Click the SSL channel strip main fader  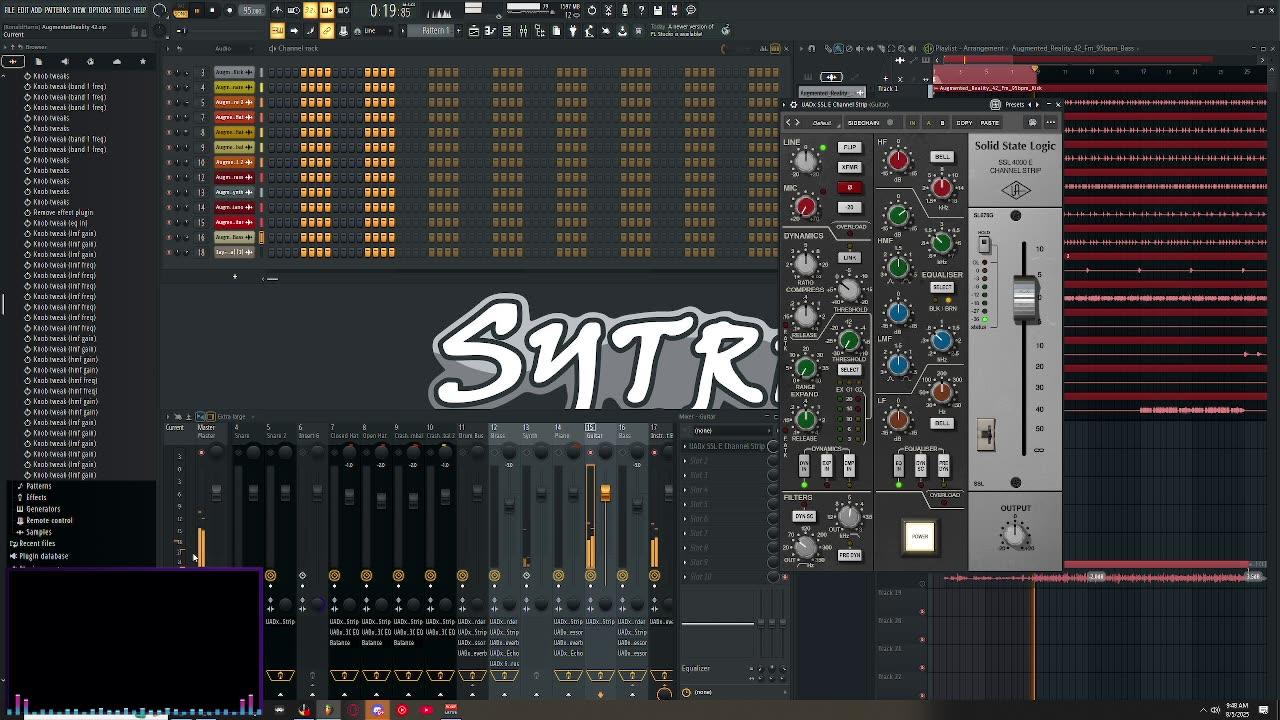pyautogui.click(x=1024, y=300)
